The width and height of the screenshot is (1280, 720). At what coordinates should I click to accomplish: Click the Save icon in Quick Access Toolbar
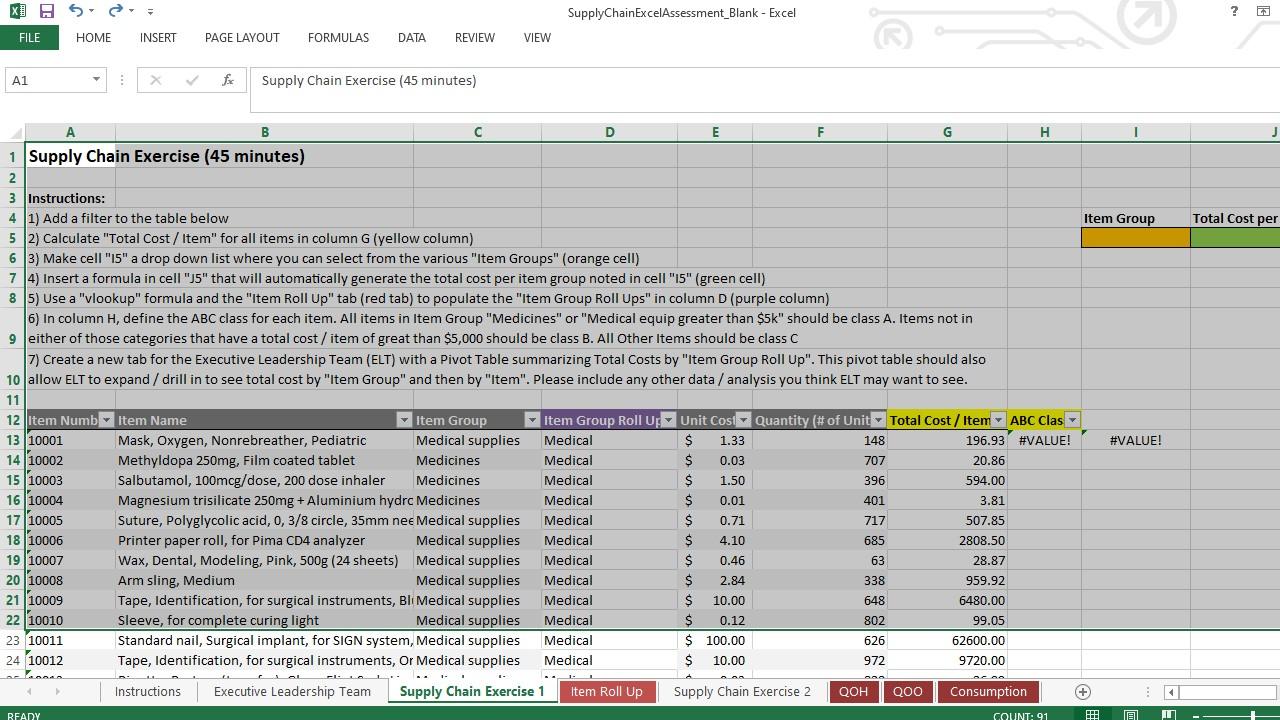point(46,11)
